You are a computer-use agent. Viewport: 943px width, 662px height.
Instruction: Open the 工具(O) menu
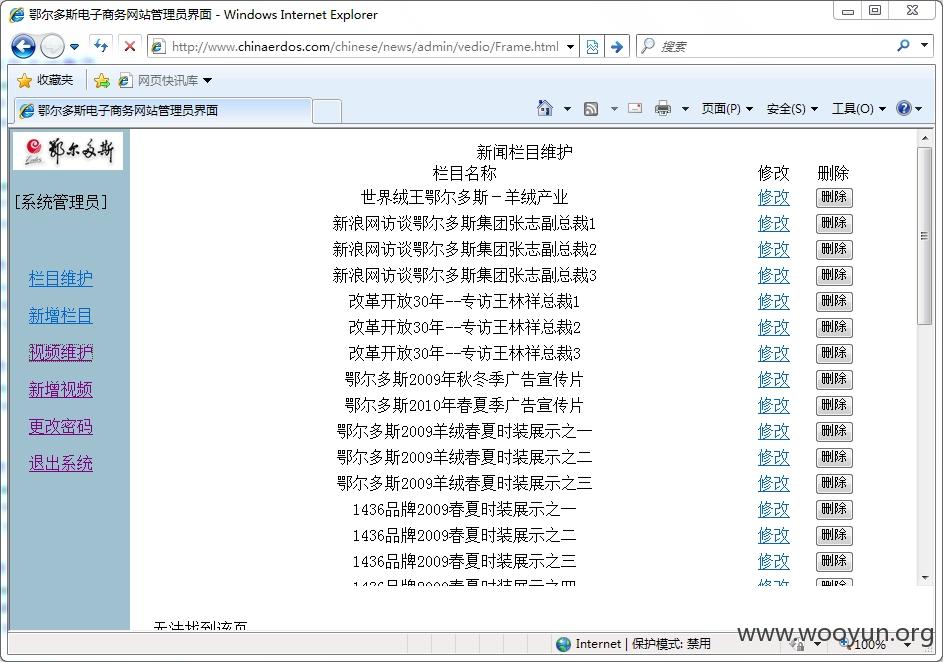click(x=859, y=109)
